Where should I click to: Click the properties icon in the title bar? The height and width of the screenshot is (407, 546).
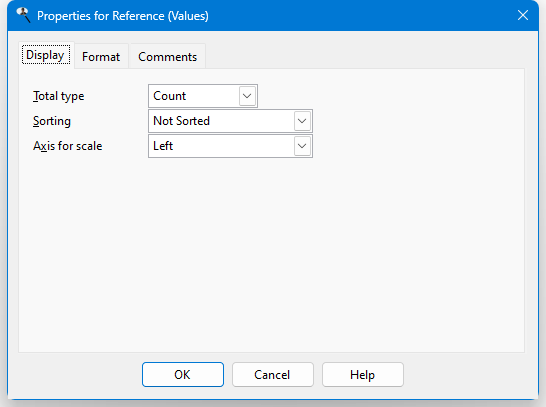(24, 15)
